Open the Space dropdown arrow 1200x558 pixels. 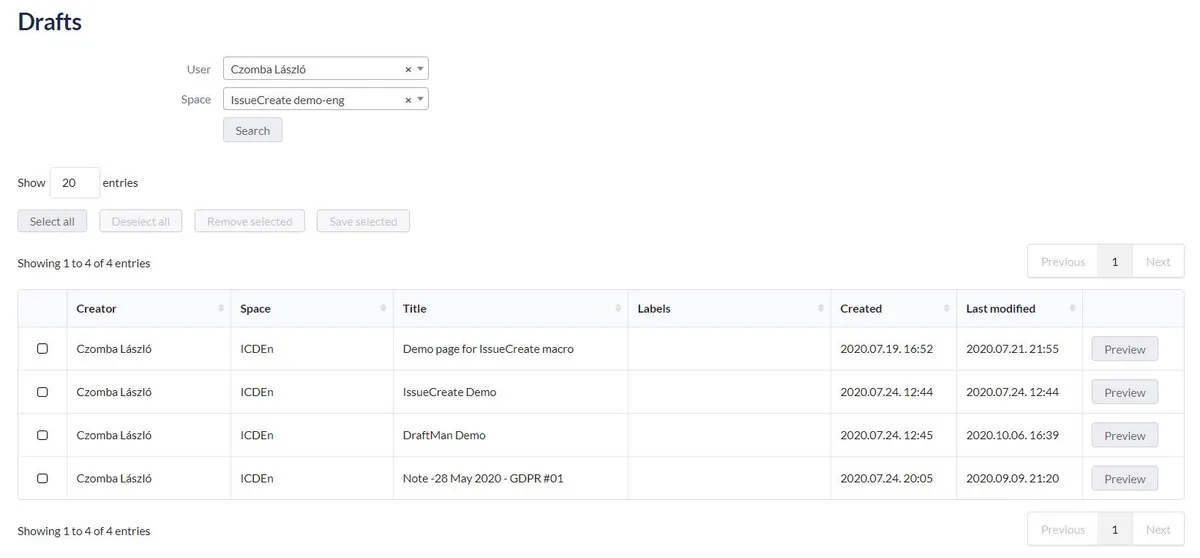pos(420,100)
